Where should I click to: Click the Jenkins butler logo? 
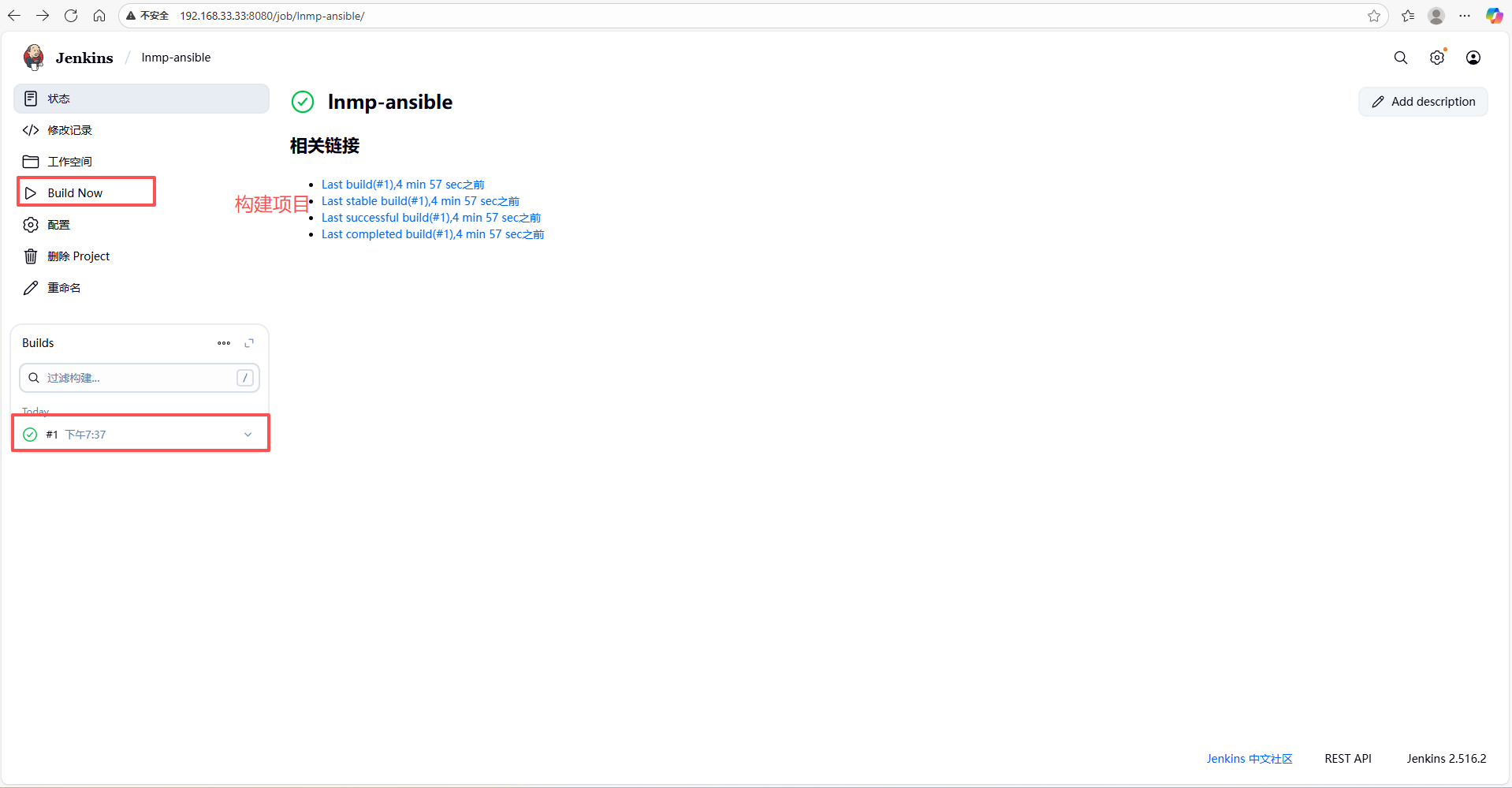33,57
